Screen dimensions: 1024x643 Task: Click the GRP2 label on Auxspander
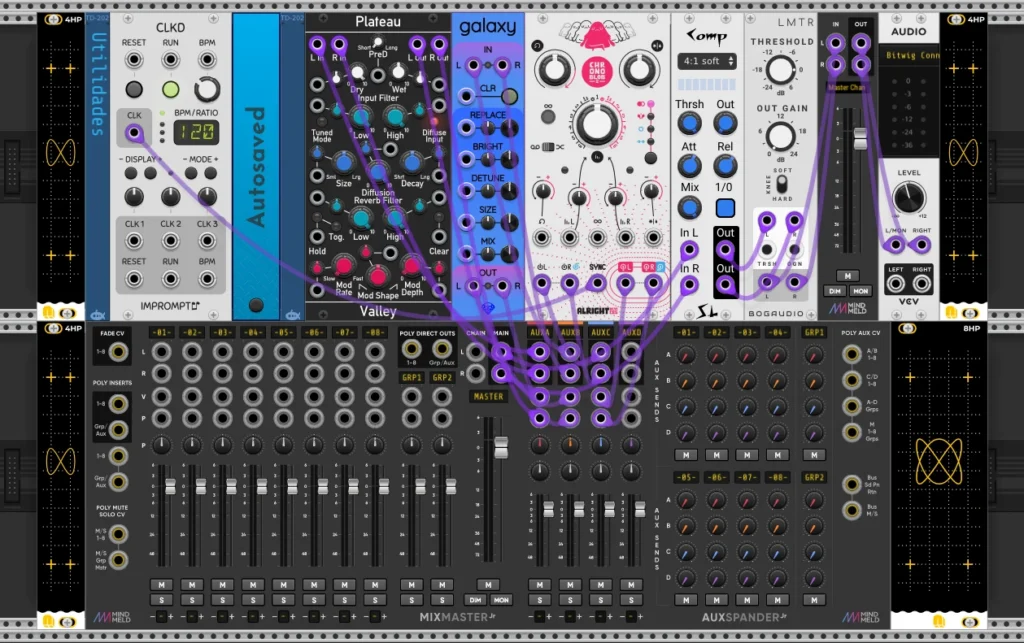click(x=814, y=477)
